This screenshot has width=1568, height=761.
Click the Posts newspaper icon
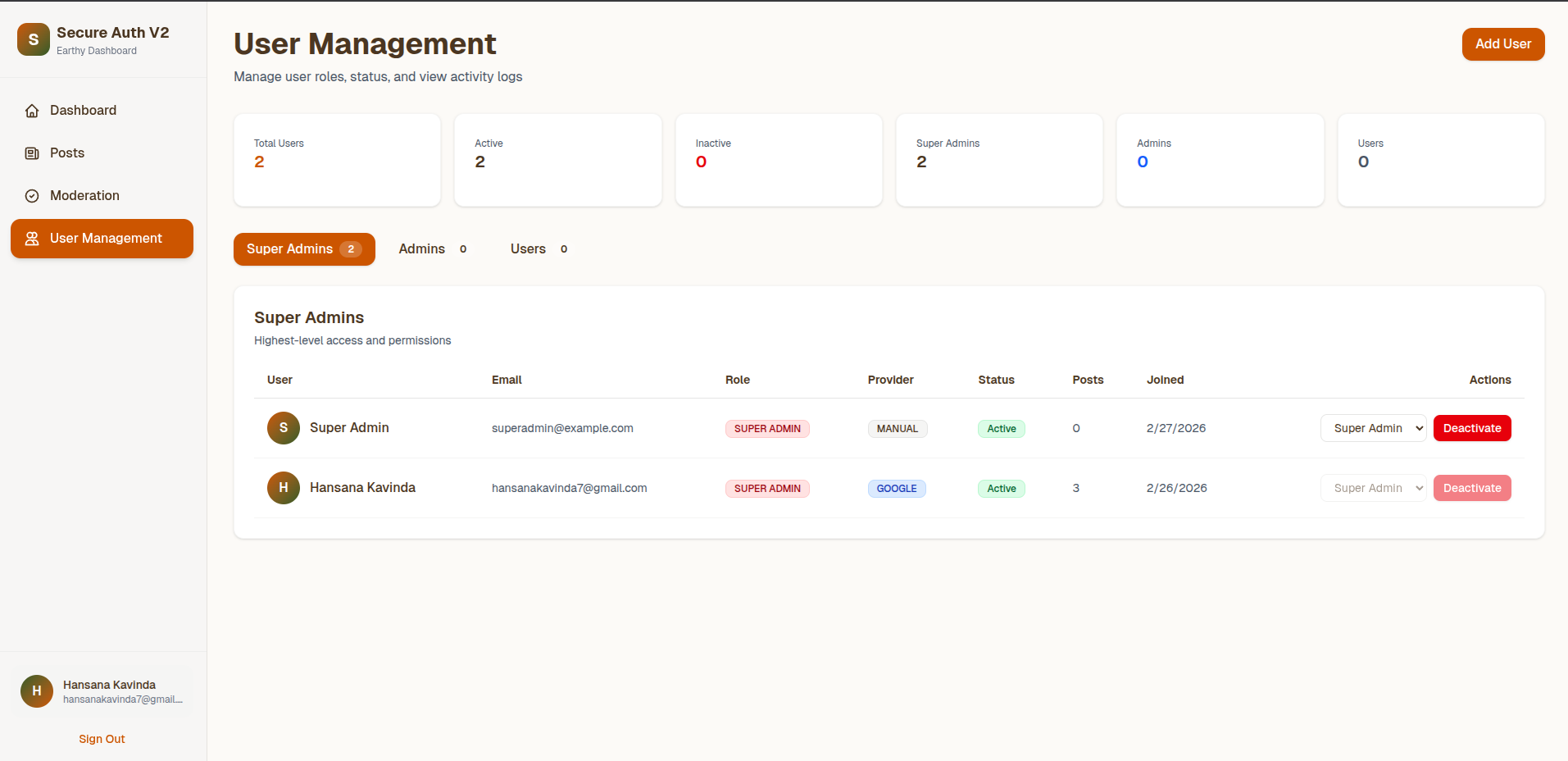[32, 153]
